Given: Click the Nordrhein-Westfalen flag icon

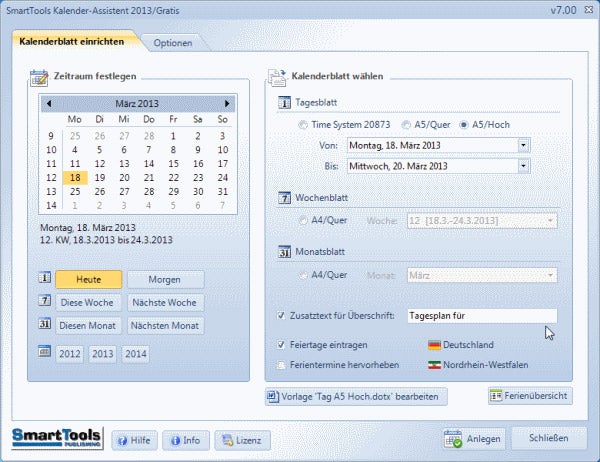Looking at the screenshot, I should tap(434, 365).
